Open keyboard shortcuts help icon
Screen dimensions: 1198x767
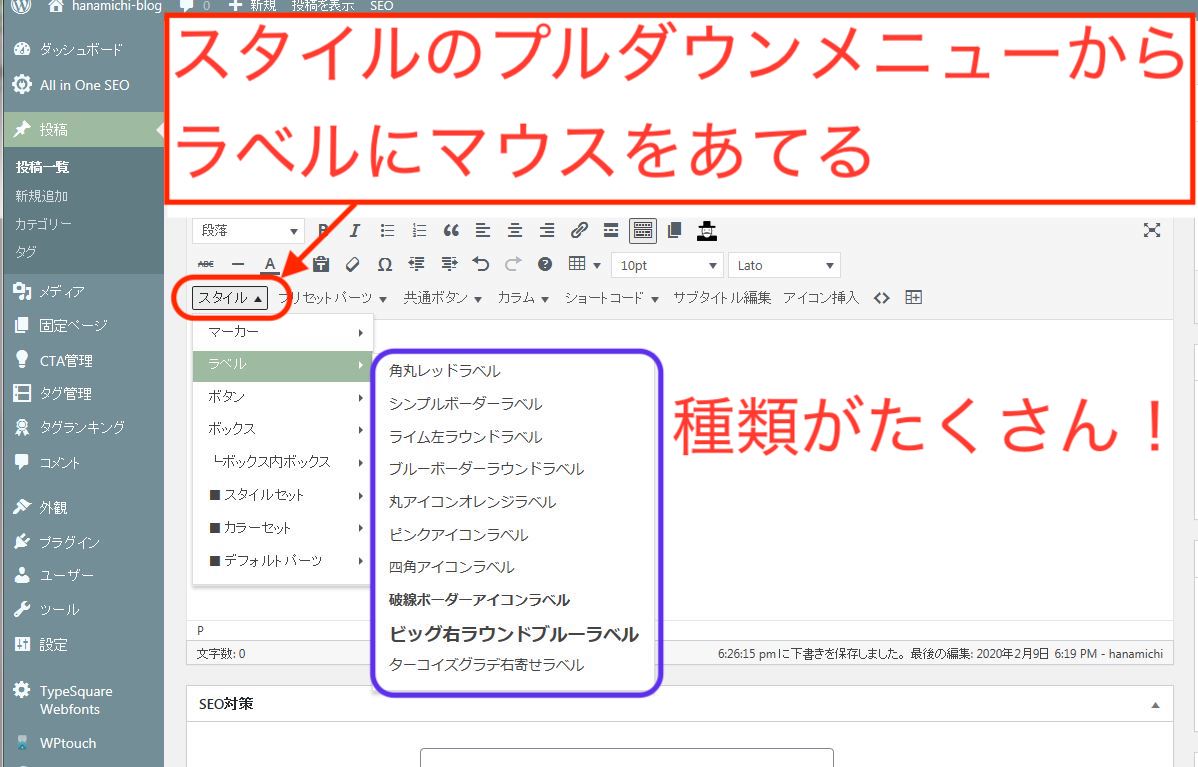click(545, 265)
